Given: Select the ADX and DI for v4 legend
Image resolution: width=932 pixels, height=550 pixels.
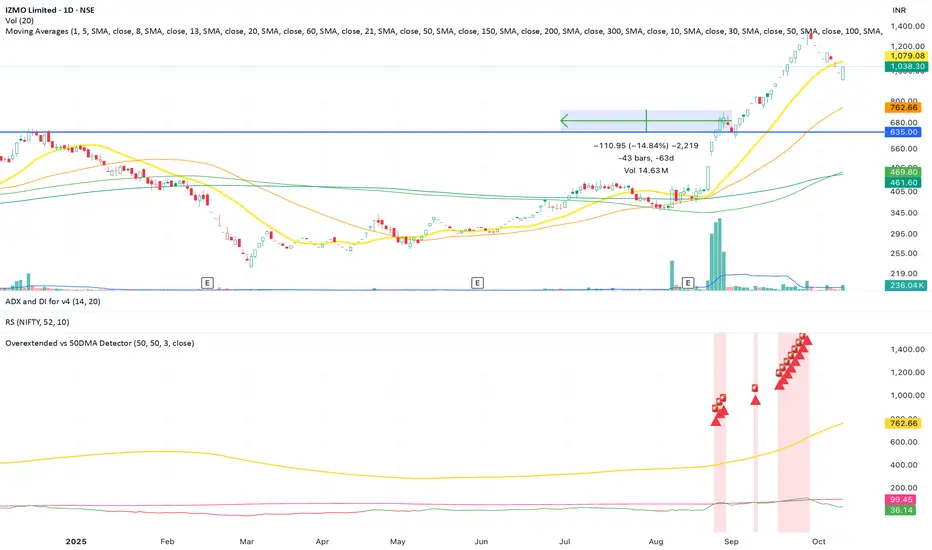Looking at the screenshot, I should coord(53,301).
